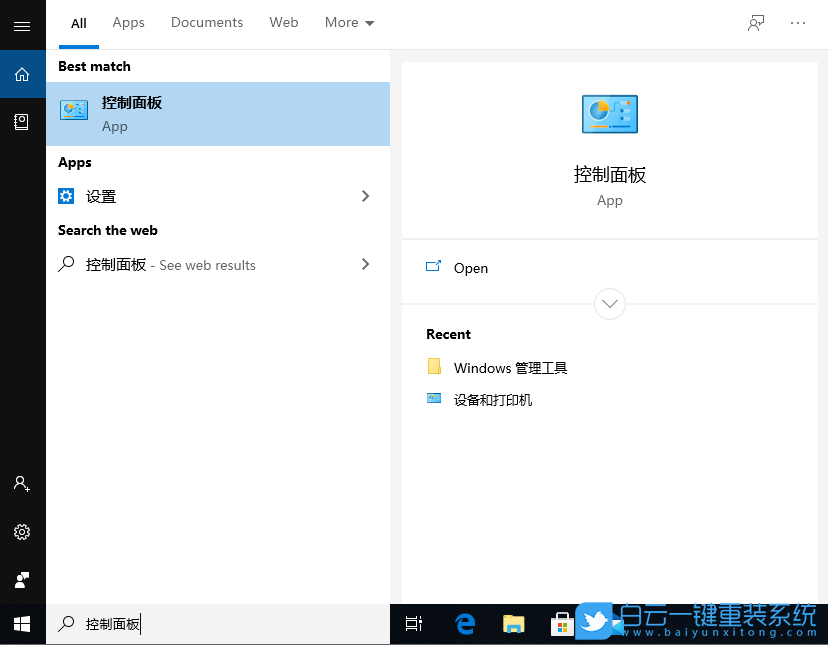Expand the 控制面板 web search suggestion

click(365, 264)
